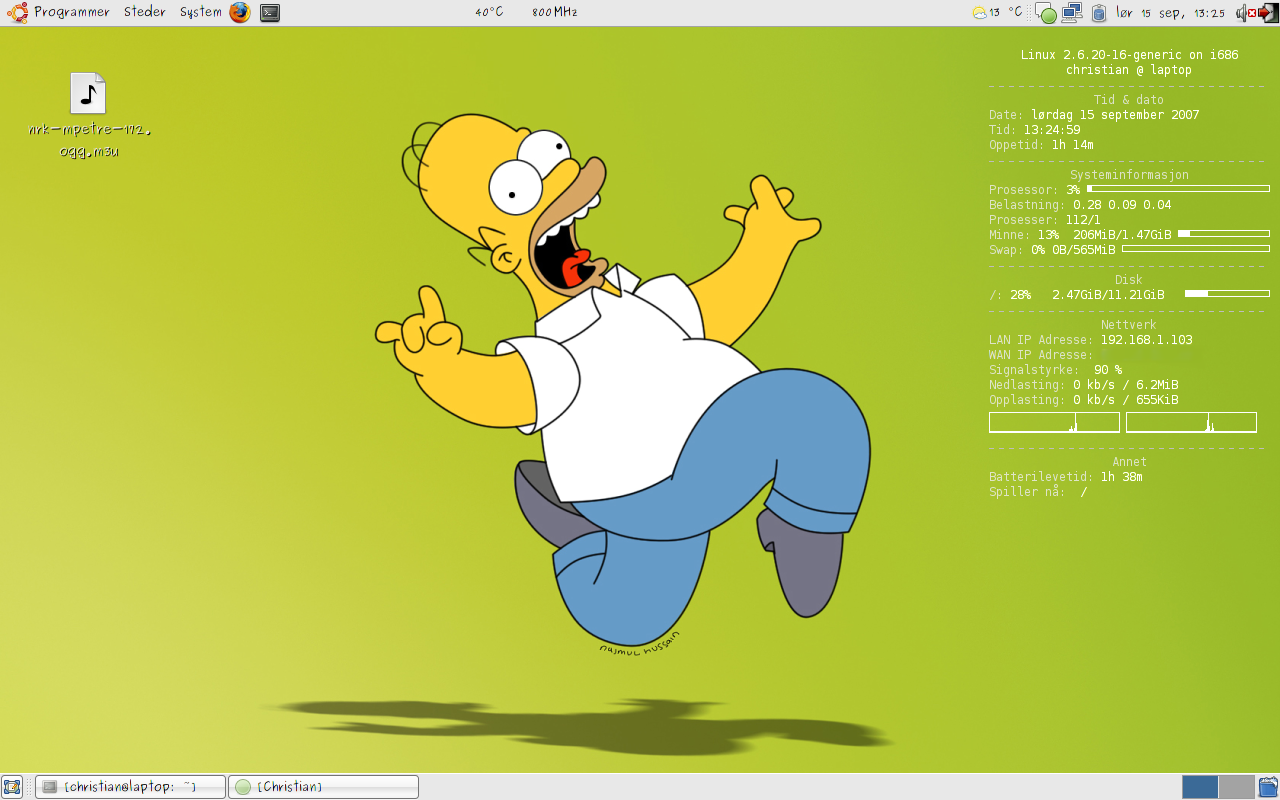Viewport: 1280px width, 800px height.
Task: Open the weather applet showing 13 °C
Action: pos(997,12)
